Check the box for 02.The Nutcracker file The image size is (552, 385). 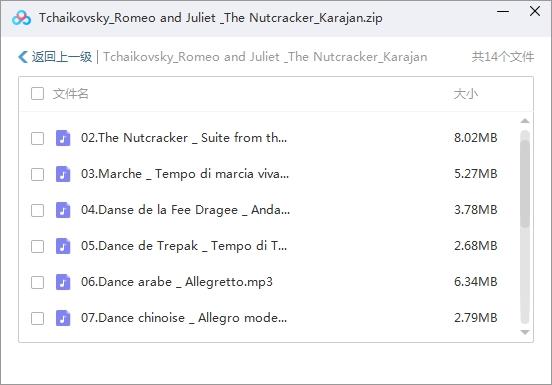(x=37, y=138)
